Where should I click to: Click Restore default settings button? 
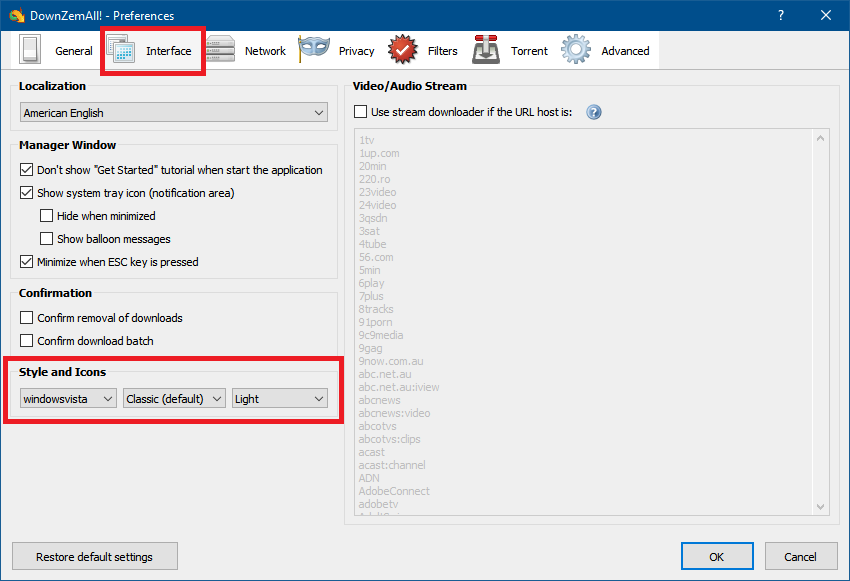pyautogui.click(x=95, y=557)
